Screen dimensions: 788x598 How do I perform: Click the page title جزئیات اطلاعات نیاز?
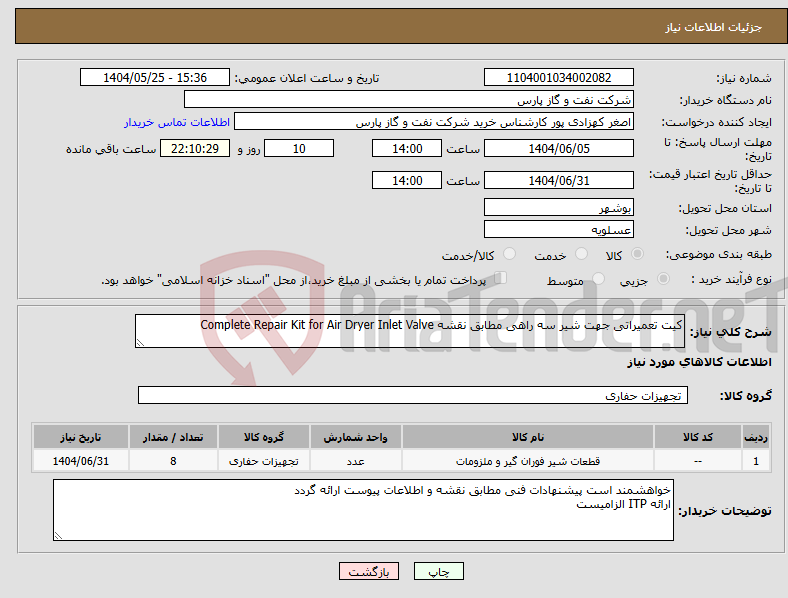coord(714,27)
